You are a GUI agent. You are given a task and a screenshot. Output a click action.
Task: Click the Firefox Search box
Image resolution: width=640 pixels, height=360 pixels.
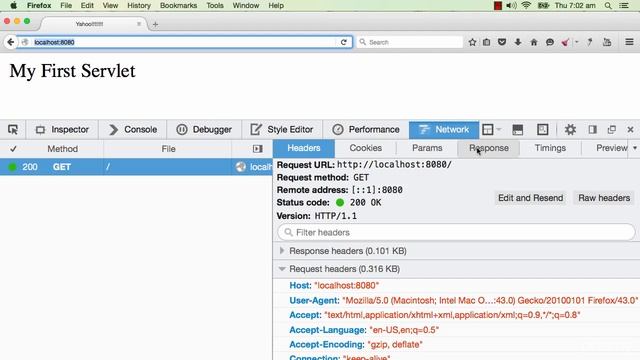click(x=410, y=42)
